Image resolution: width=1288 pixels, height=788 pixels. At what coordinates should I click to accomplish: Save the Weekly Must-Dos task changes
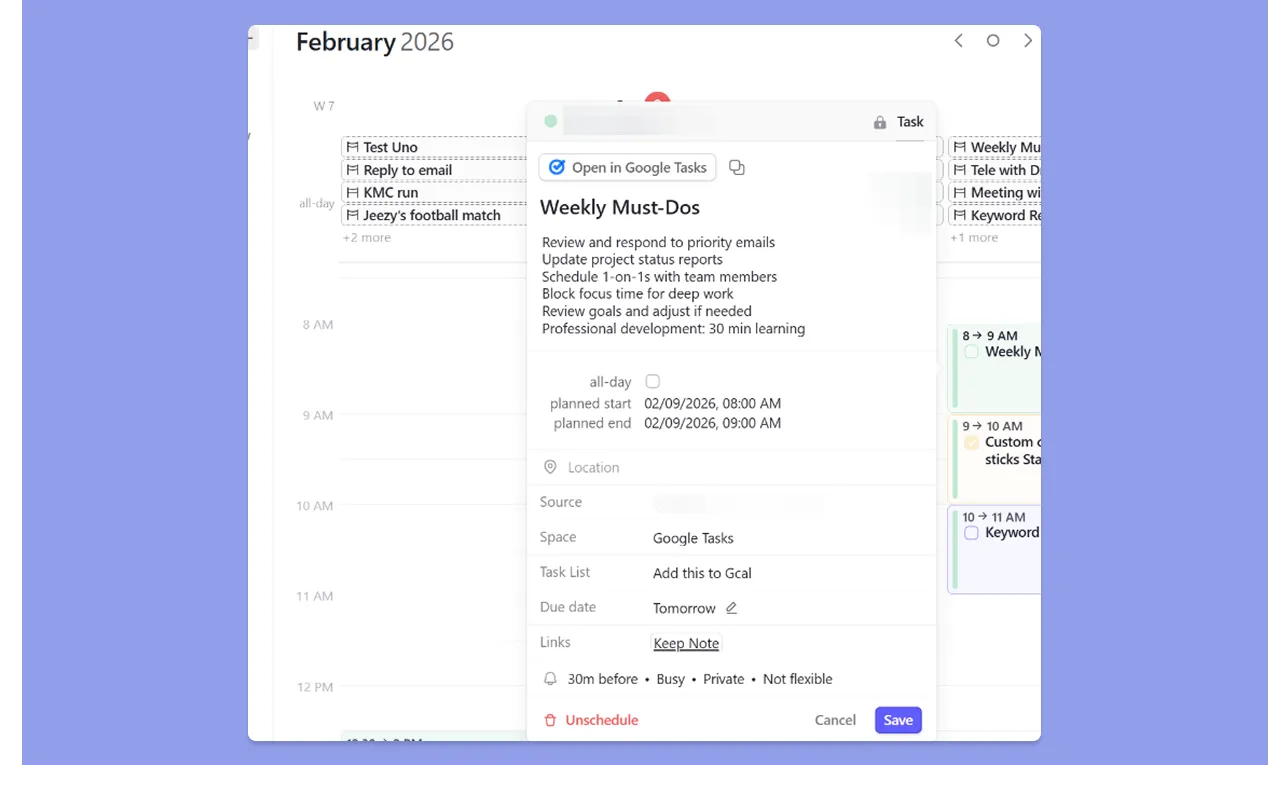(897, 719)
